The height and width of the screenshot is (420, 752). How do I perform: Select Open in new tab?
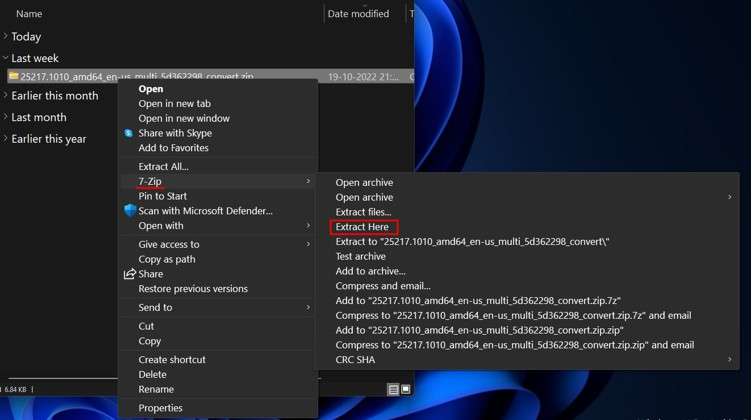pyautogui.click(x=175, y=104)
